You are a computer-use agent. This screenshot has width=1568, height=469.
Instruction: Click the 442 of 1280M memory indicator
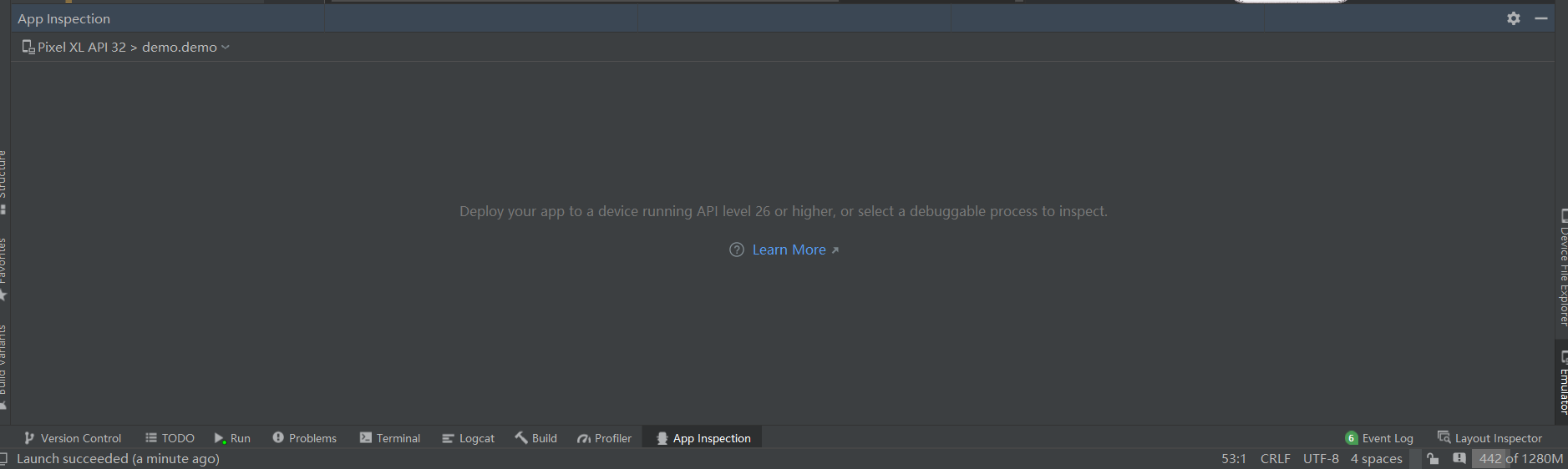(x=1520, y=459)
